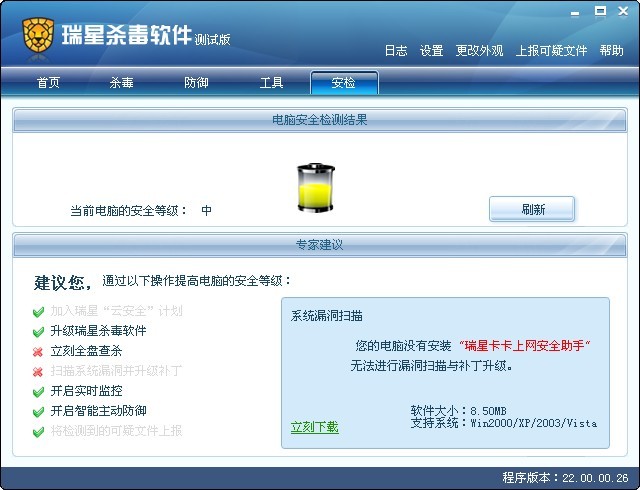Viewport: 640px width, 490px height.
Task: Click 支持系统: Win2000/XP/2003/Vista text
Action: [x=504, y=423]
